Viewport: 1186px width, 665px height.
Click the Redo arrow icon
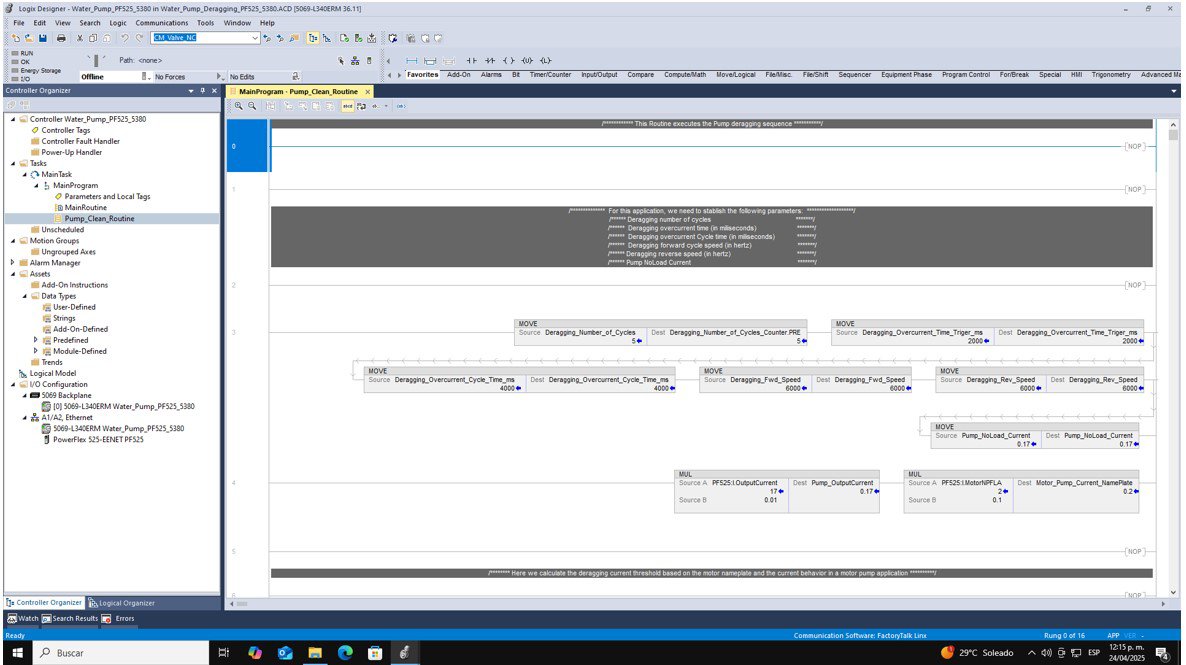tap(139, 38)
